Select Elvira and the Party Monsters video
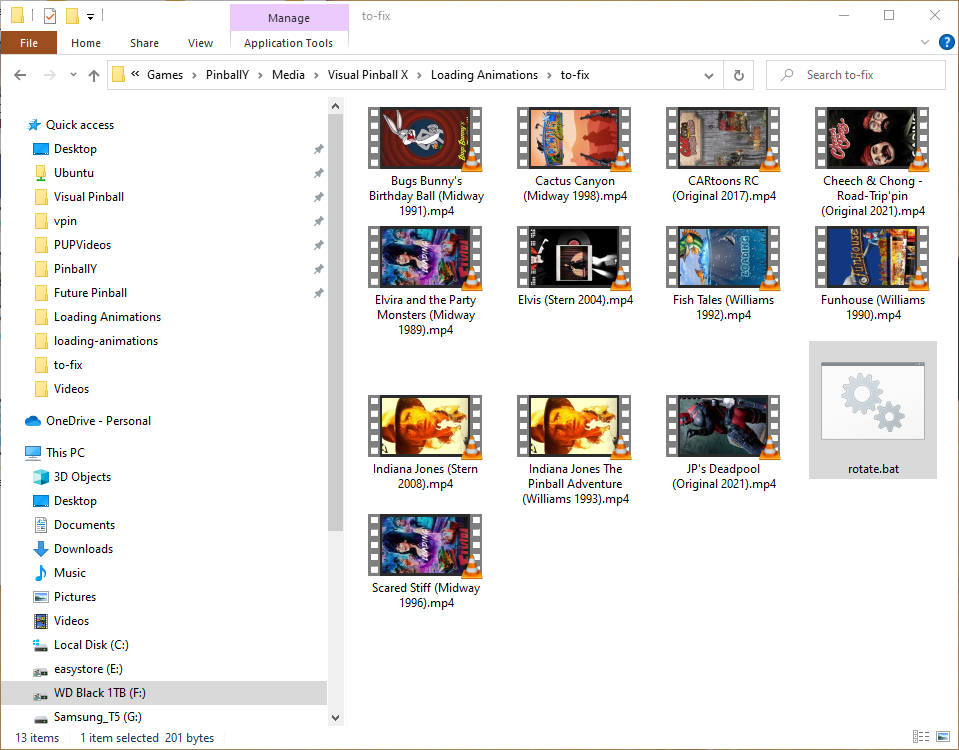Viewport: 959px width, 750px height. [x=426, y=281]
